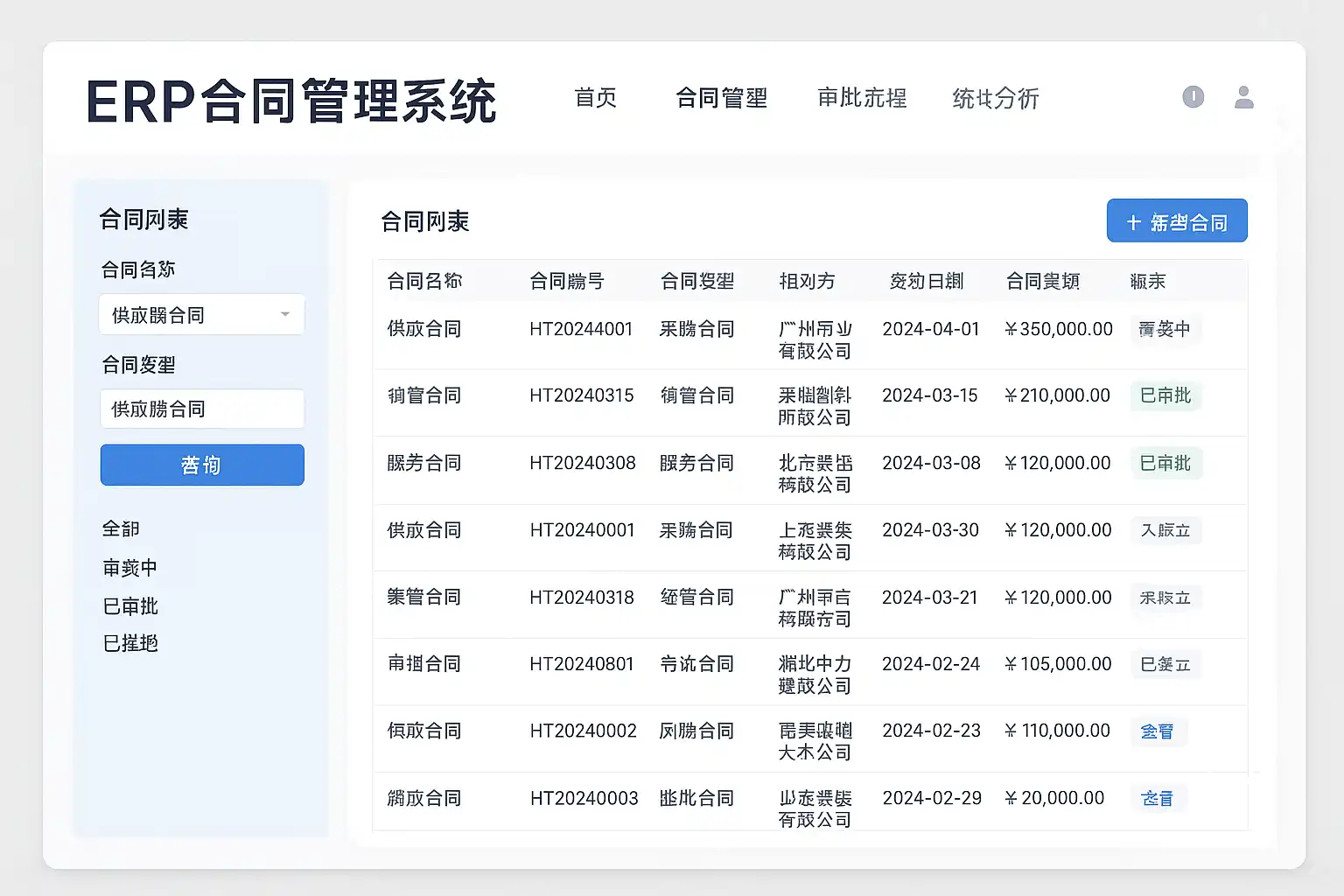Click the 已审批 status badge for HT20240315

tap(1165, 395)
